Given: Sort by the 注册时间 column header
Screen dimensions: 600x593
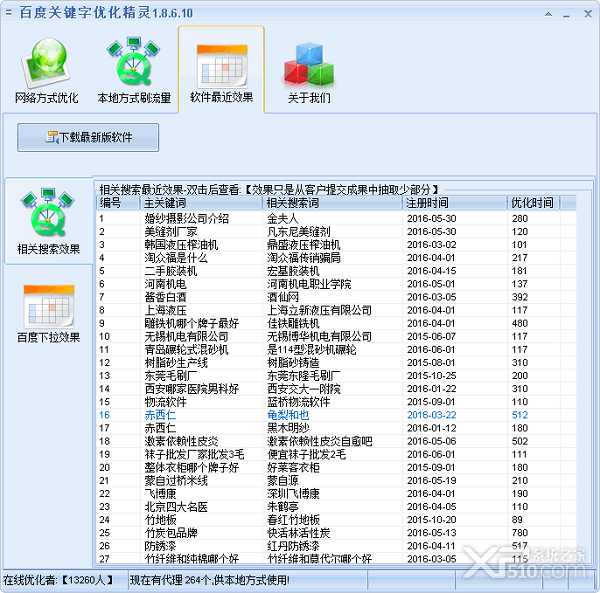Looking at the screenshot, I should tap(455, 203).
